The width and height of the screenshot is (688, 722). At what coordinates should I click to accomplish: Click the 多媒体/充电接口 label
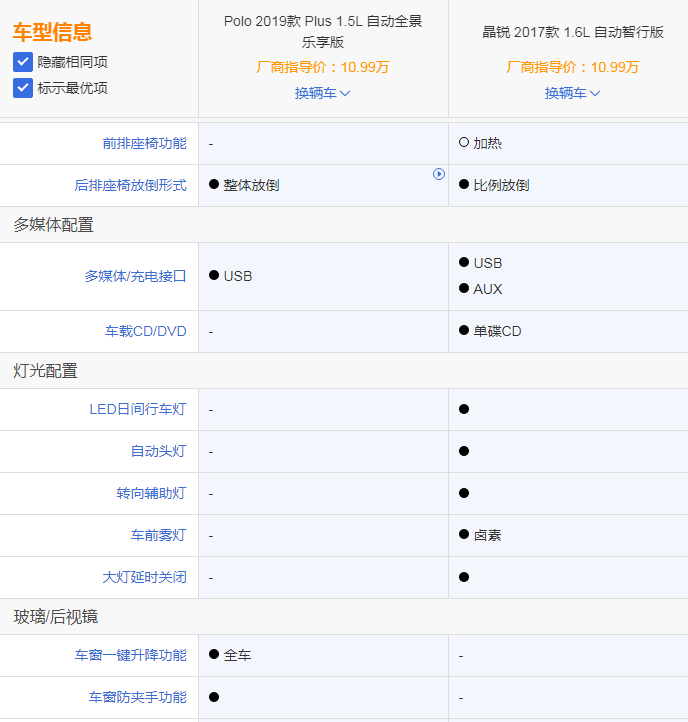click(x=135, y=276)
